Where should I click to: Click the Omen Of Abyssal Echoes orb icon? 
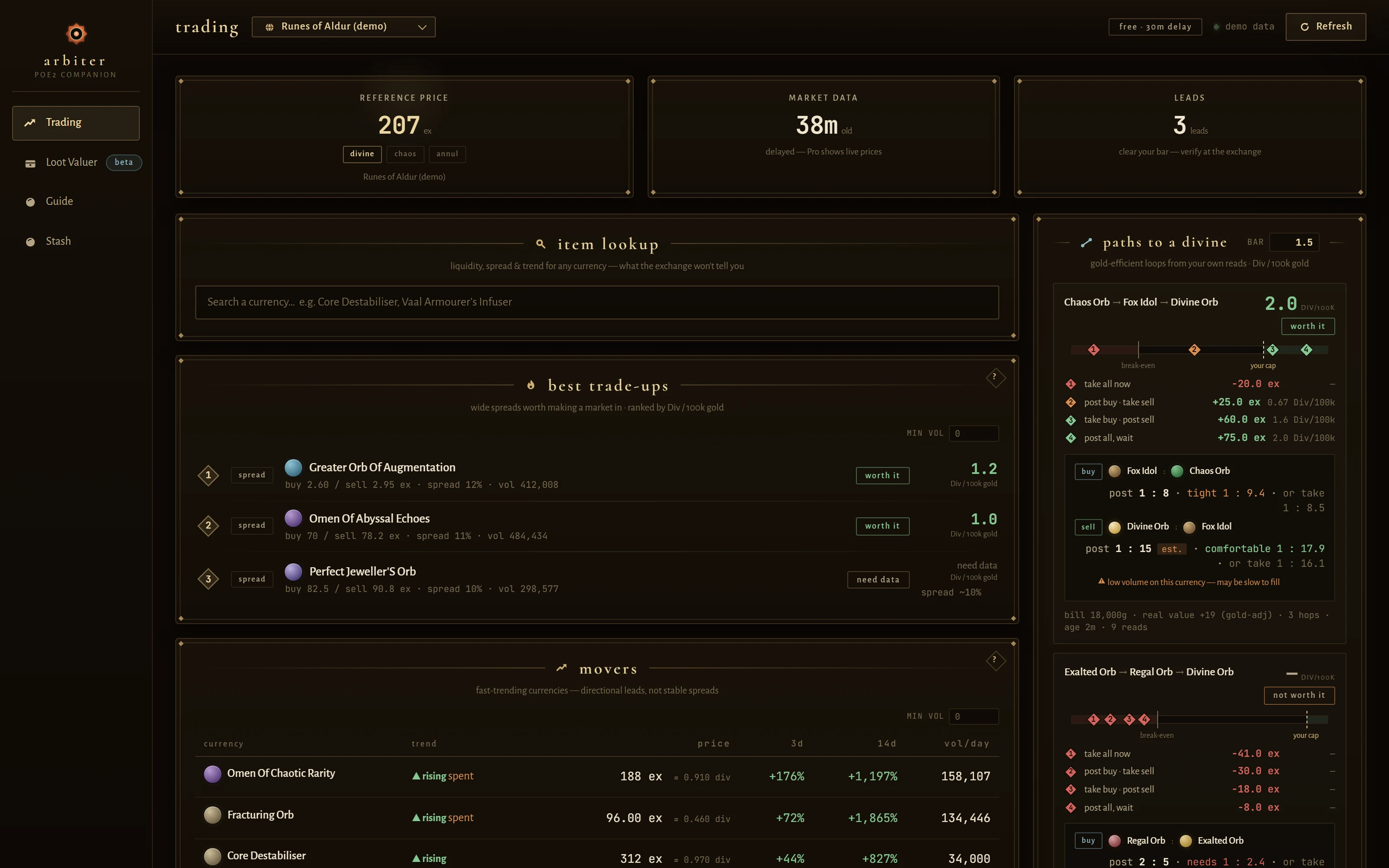click(293, 518)
